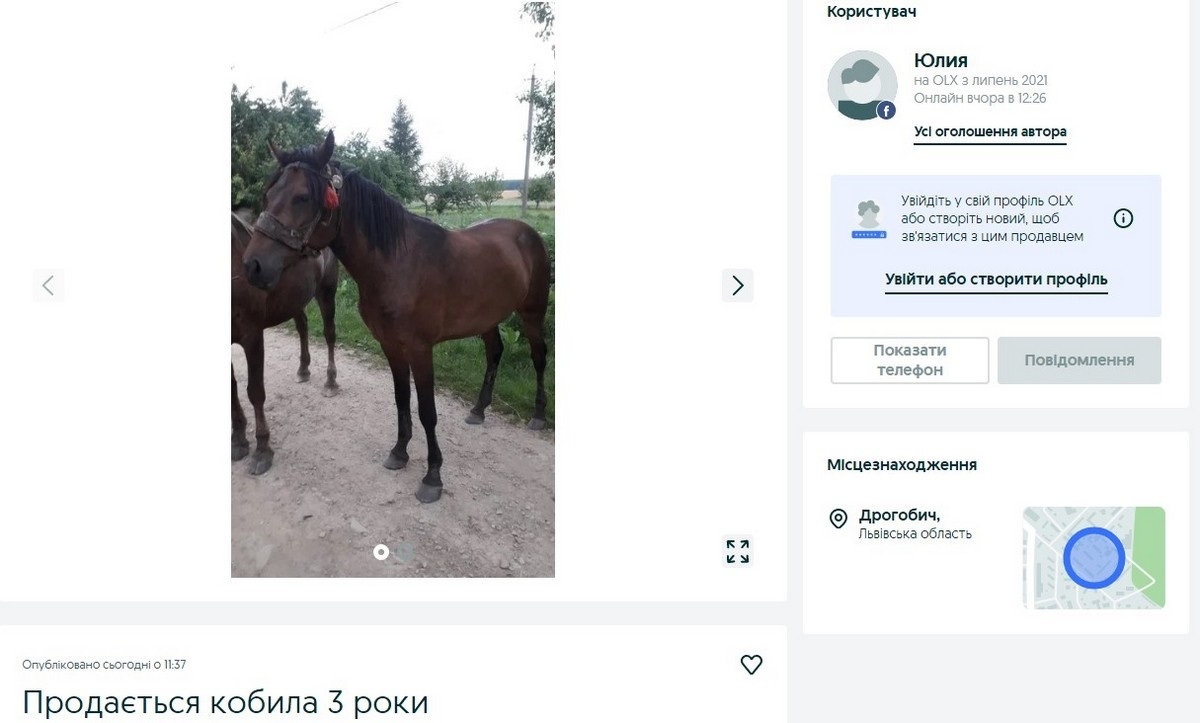Click the Facebook badge on avatar

click(x=886, y=111)
